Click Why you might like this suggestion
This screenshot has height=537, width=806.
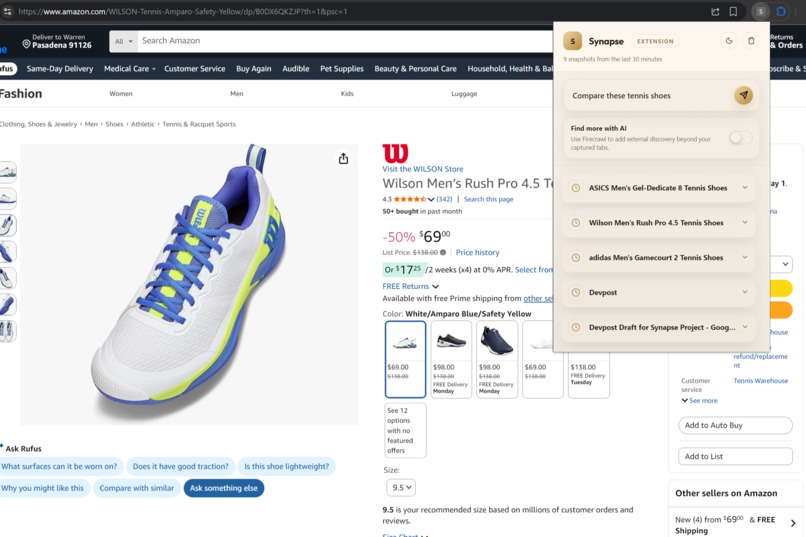coord(43,488)
